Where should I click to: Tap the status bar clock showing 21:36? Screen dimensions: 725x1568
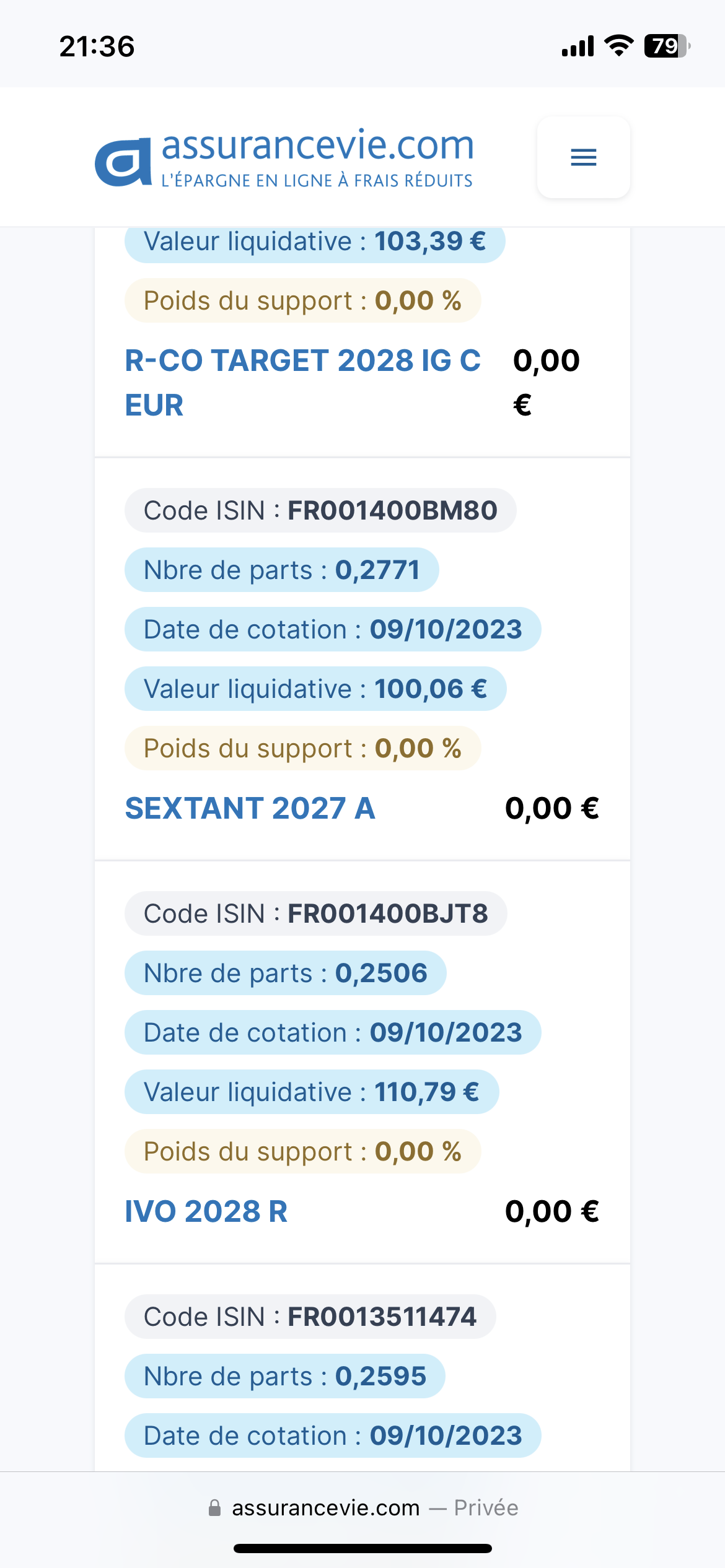97,46
